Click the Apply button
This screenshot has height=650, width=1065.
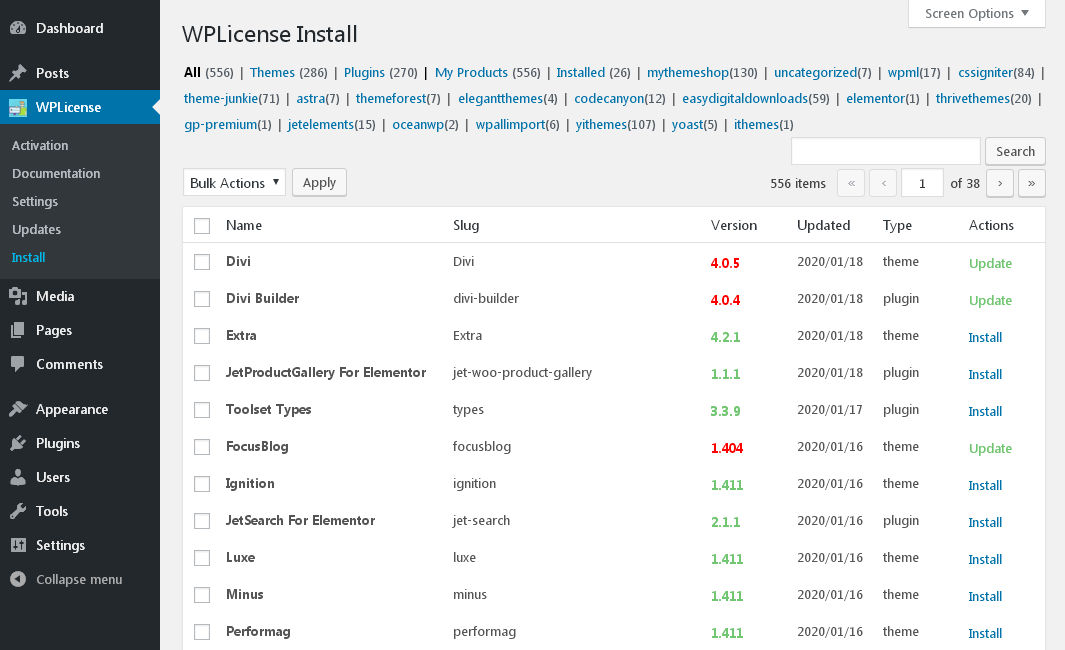click(x=319, y=183)
